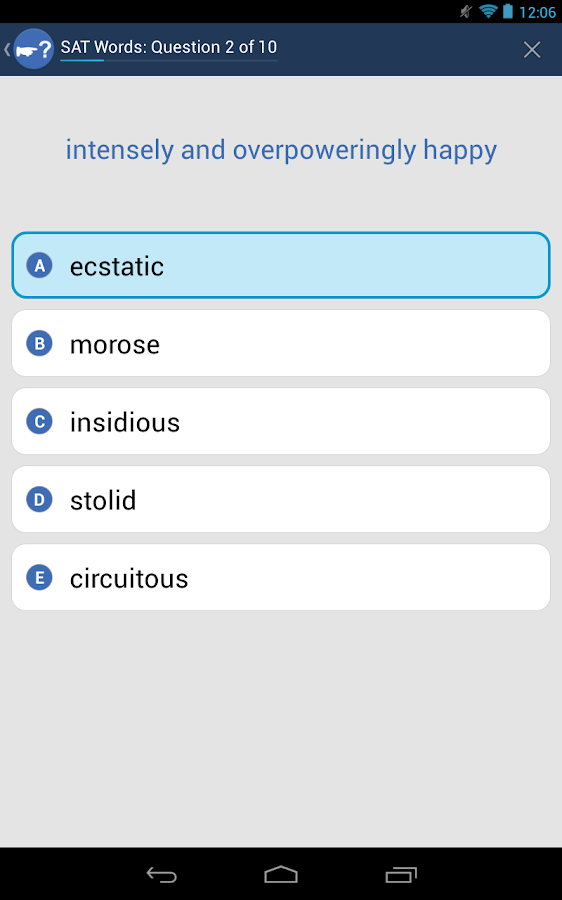The width and height of the screenshot is (562, 900).
Task: Click the circled D letter badge
Action: [x=40, y=500]
